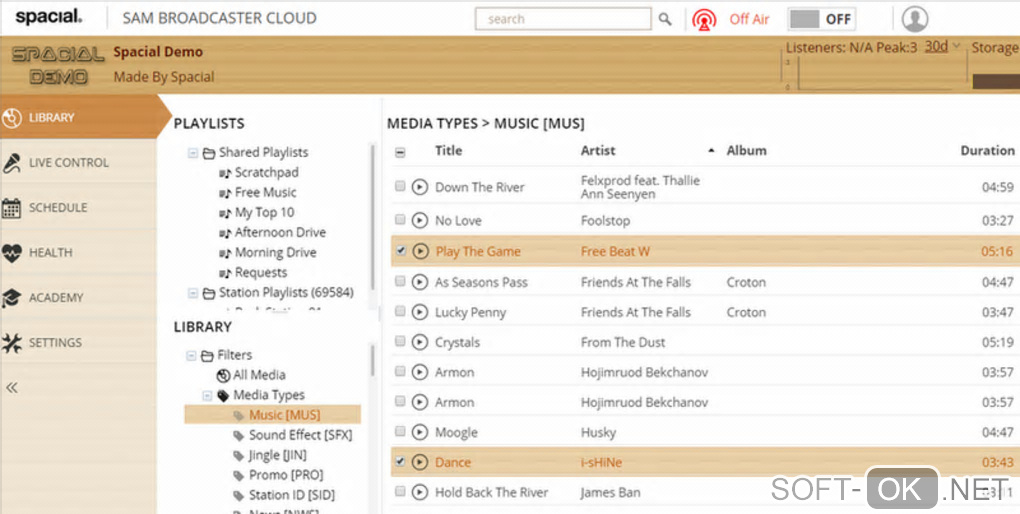Viewport: 1020px width, 514px height.
Task: Uncheck the Play The Game checkbox
Action: pyautogui.click(x=401, y=251)
